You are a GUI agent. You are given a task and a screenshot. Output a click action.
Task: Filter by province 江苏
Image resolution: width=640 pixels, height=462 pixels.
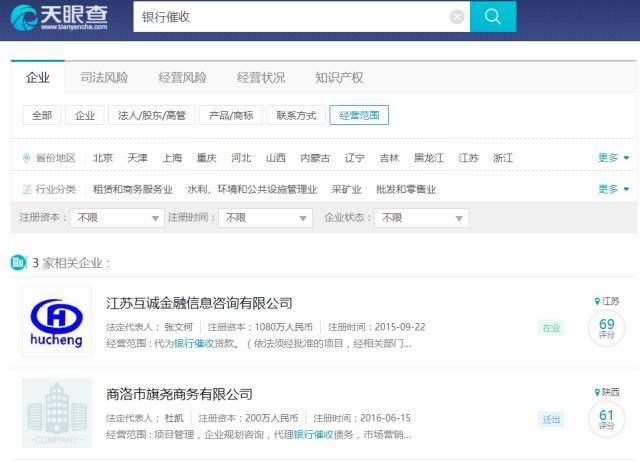[468, 158]
